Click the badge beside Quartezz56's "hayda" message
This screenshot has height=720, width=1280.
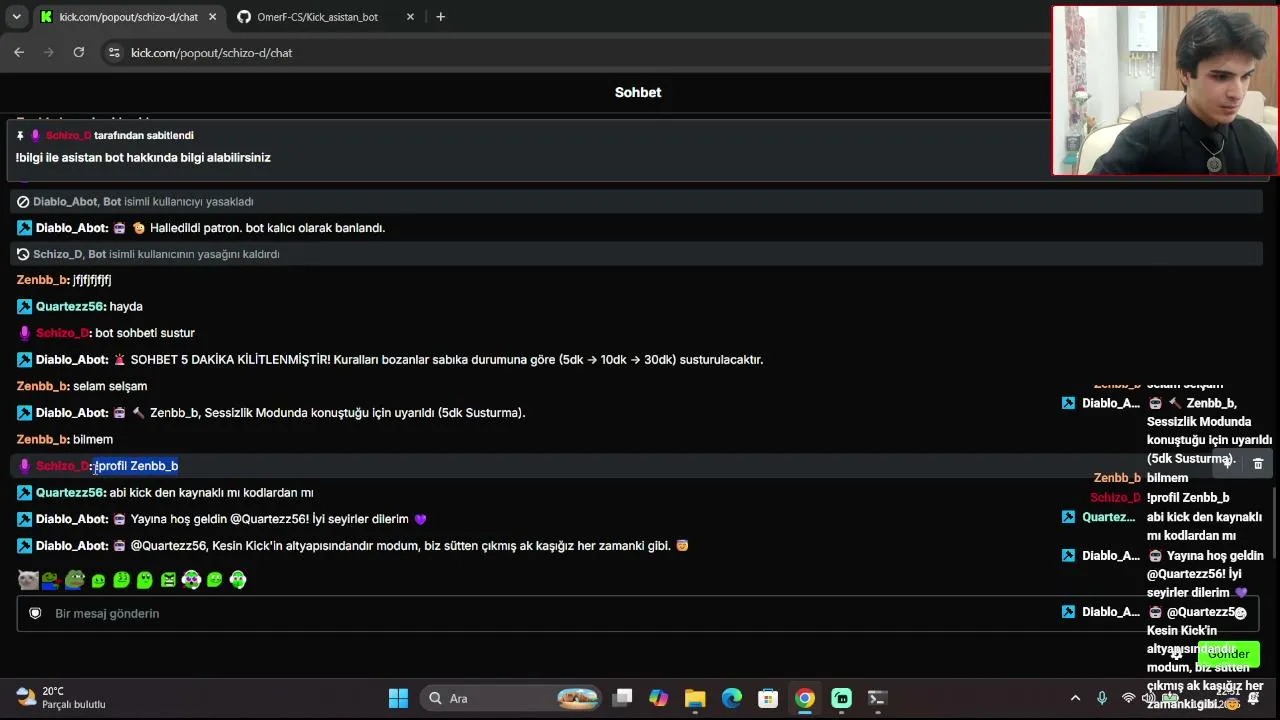pyautogui.click(x=24, y=306)
